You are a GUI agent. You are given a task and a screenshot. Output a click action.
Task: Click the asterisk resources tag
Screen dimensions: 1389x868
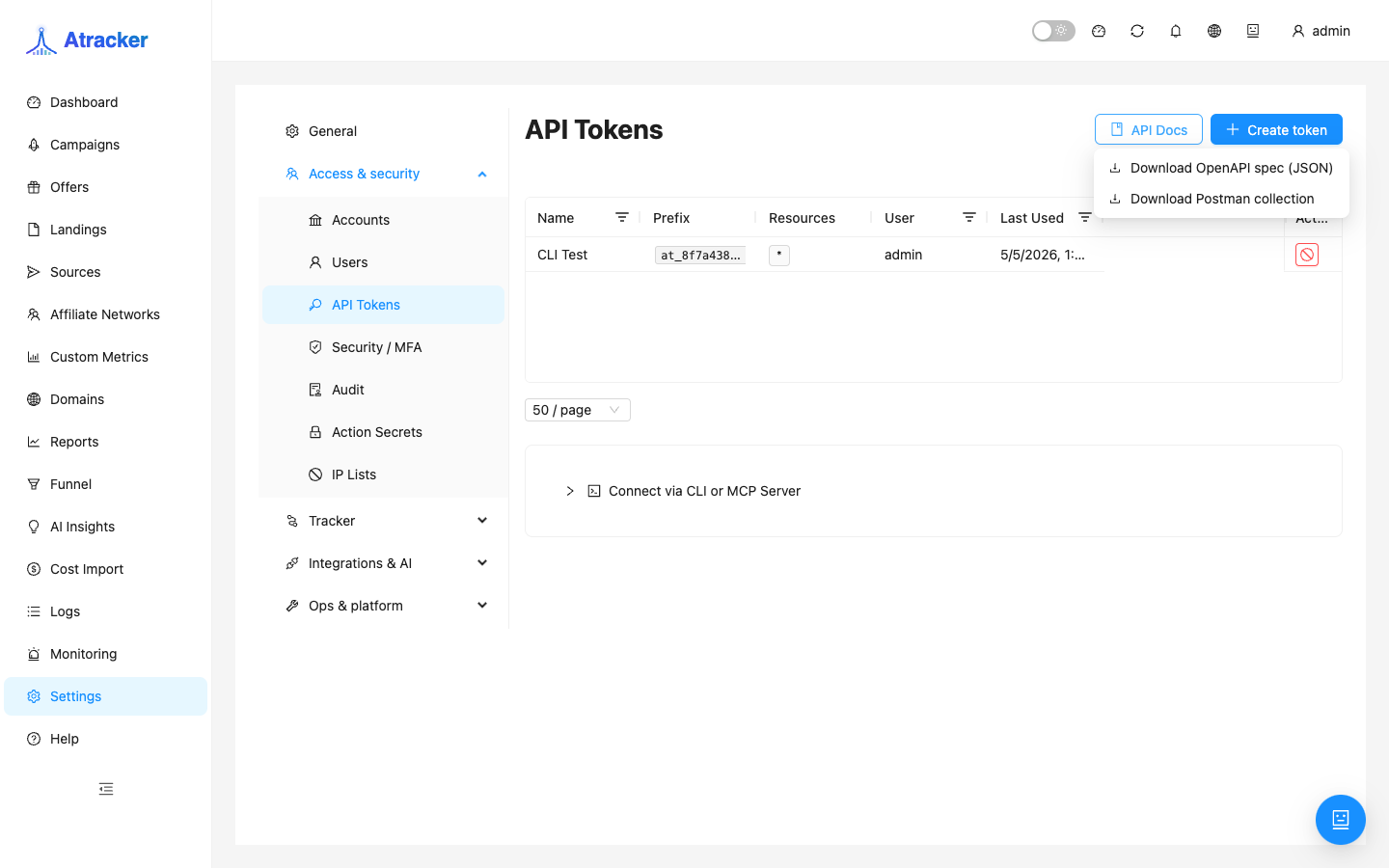tap(779, 255)
